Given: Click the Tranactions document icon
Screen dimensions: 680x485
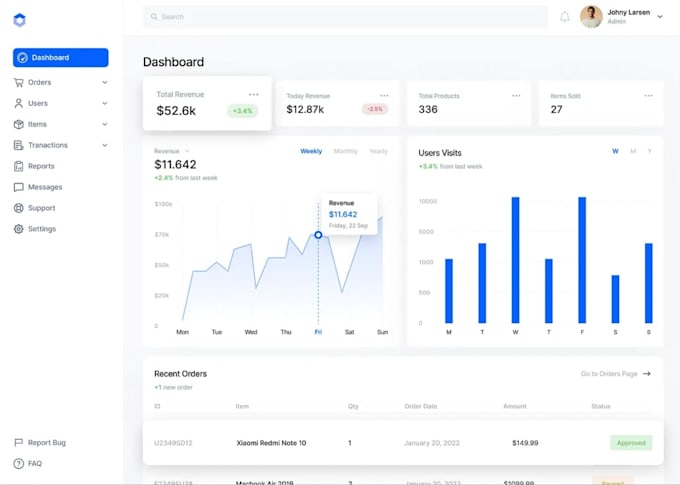Looking at the screenshot, I should (x=18, y=145).
